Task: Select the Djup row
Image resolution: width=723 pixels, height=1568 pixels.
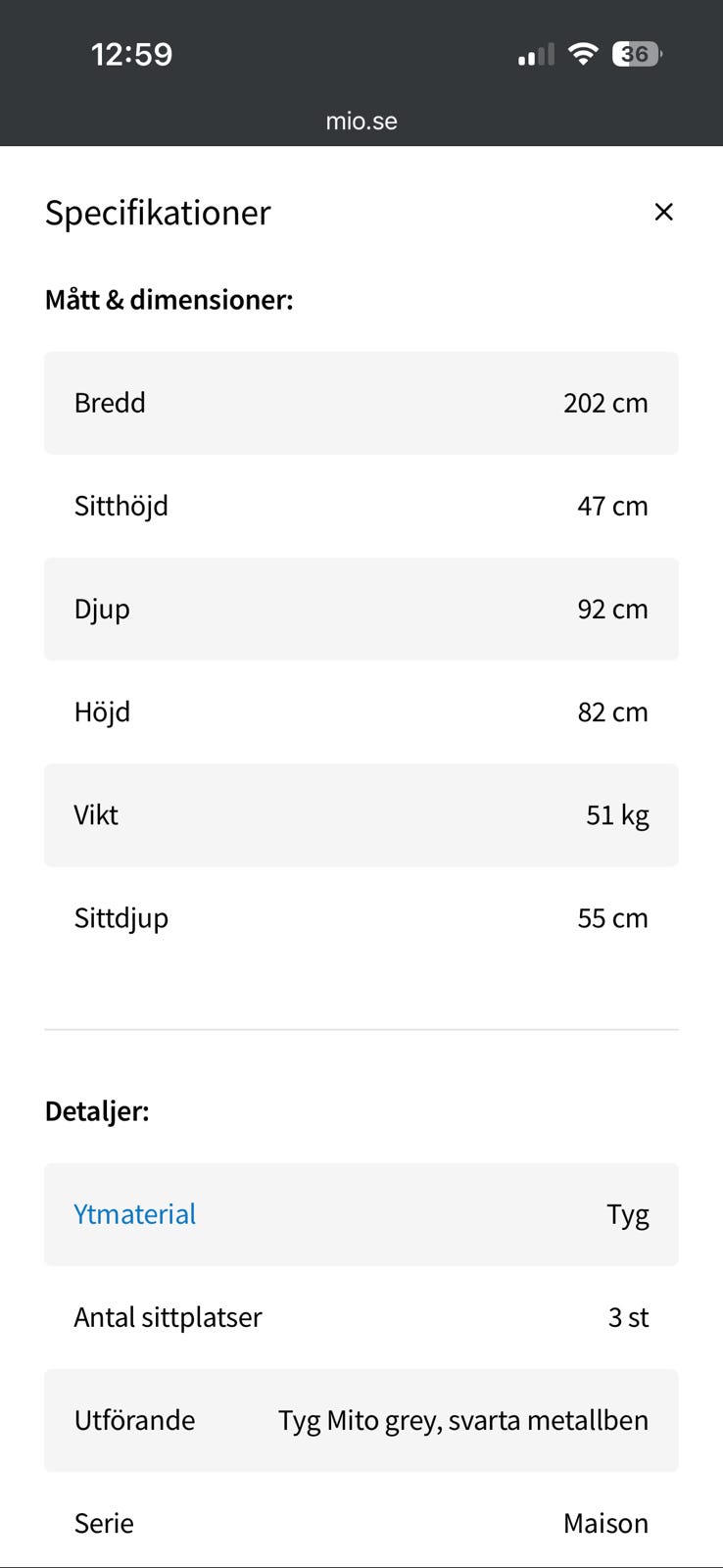Action: pos(361,609)
